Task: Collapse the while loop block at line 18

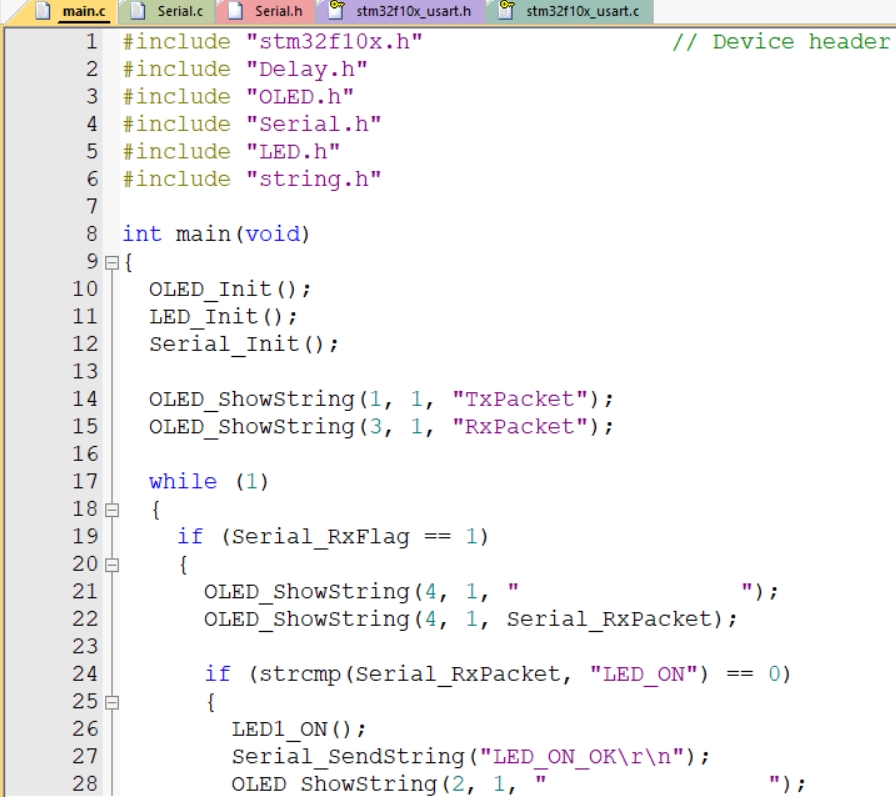Action: [x=112, y=510]
